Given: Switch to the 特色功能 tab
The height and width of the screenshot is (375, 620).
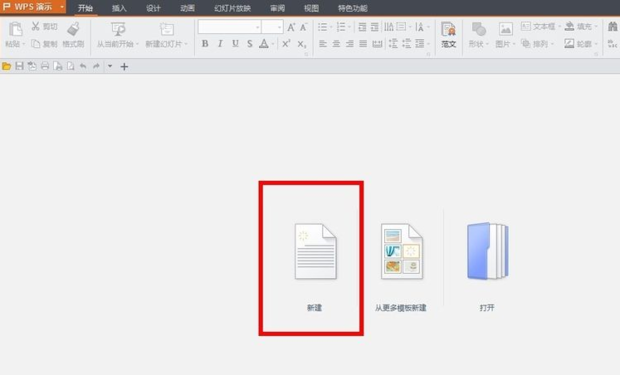Looking at the screenshot, I should [x=353, y=8].
